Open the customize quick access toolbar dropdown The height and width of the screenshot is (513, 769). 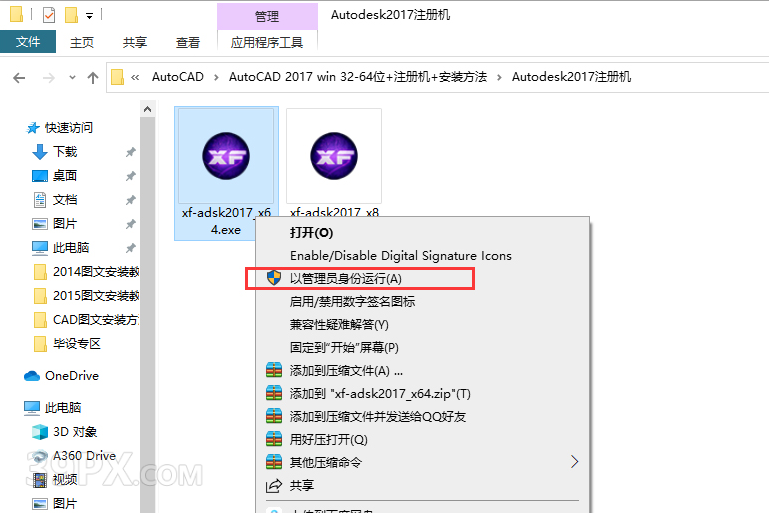coord(89,16)
